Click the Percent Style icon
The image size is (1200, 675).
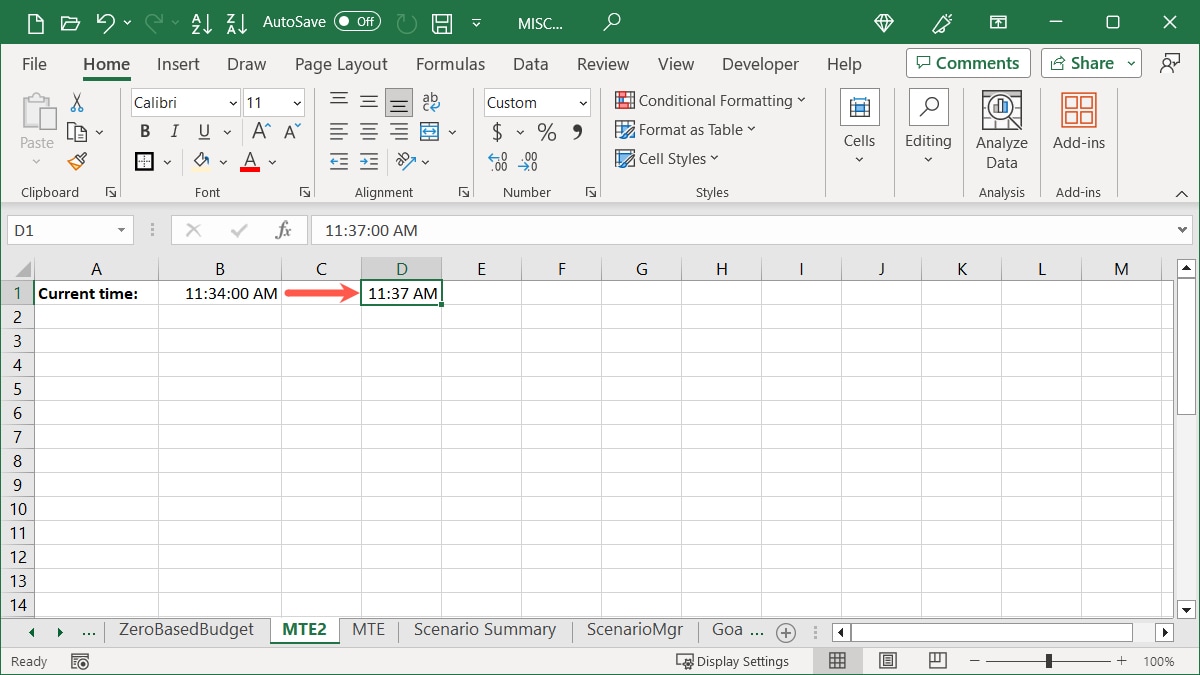[x=546, y=131]
